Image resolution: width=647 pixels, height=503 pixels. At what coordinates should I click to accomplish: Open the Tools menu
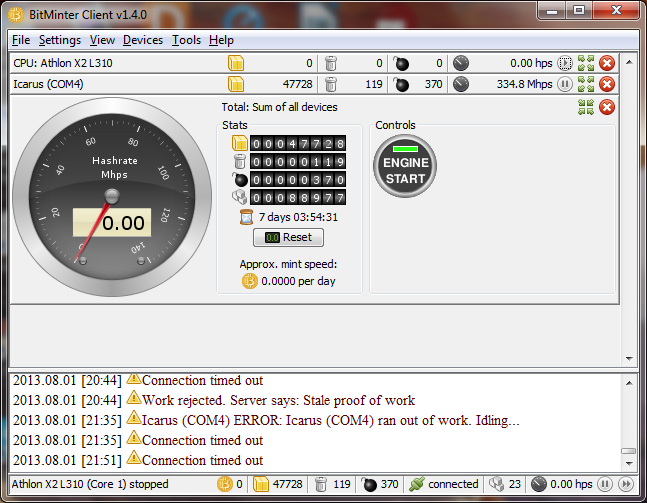pyautogui.click(x=186, y=40)
